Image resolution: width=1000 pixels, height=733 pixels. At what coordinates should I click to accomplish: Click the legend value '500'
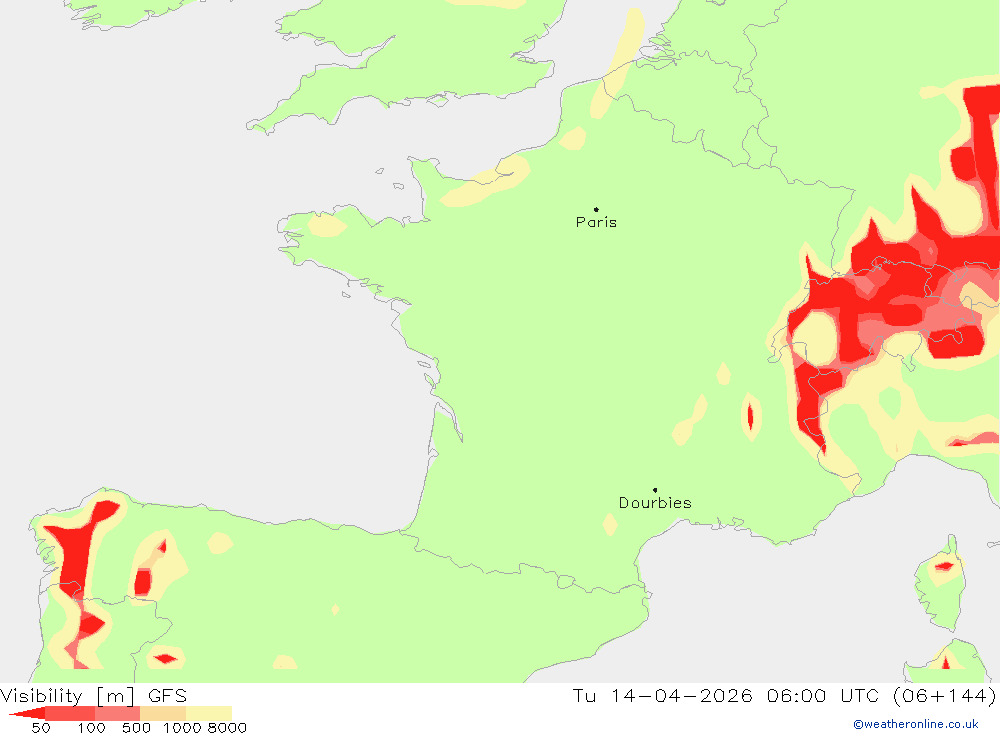(x=136, y=728)
